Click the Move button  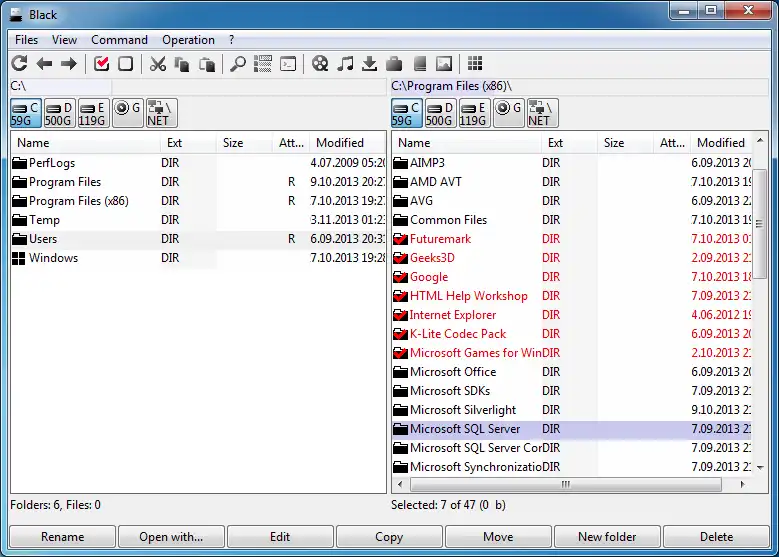pyautogui.click(x=498, y=537)
